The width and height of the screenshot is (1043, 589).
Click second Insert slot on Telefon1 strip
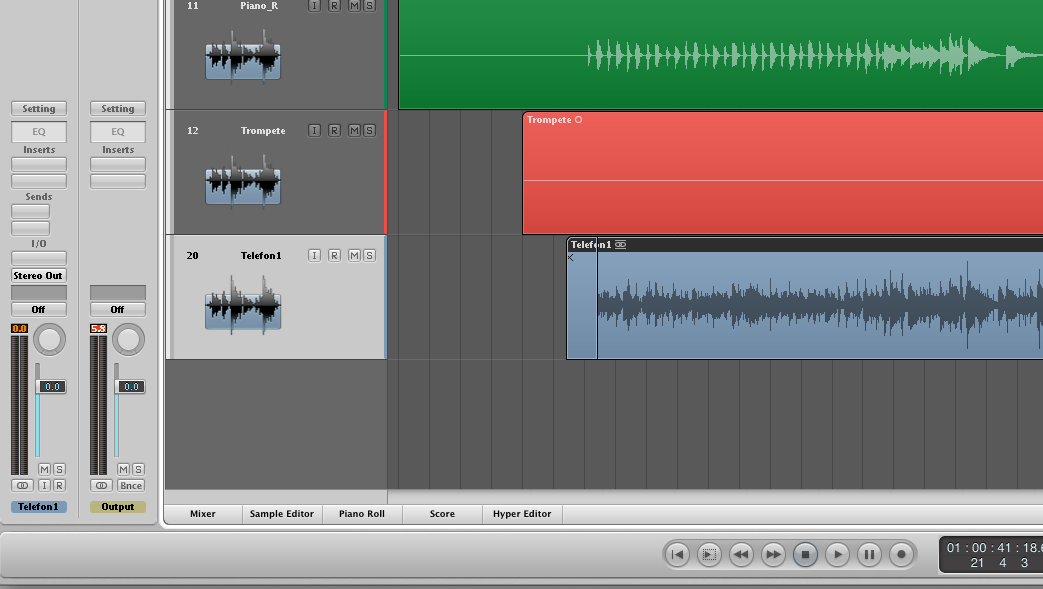pyautogui.click(x=39, y=181)
